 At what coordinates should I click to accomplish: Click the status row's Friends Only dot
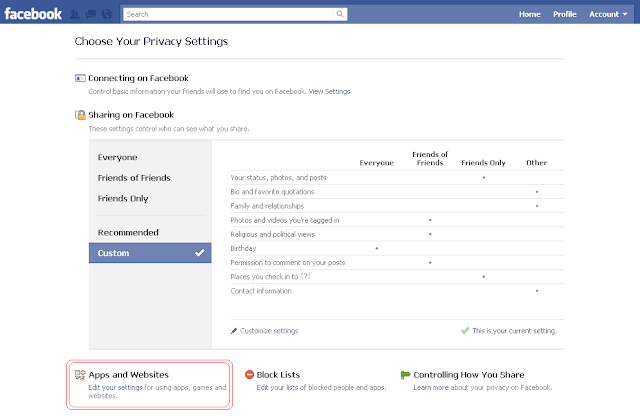pos(484,177)
